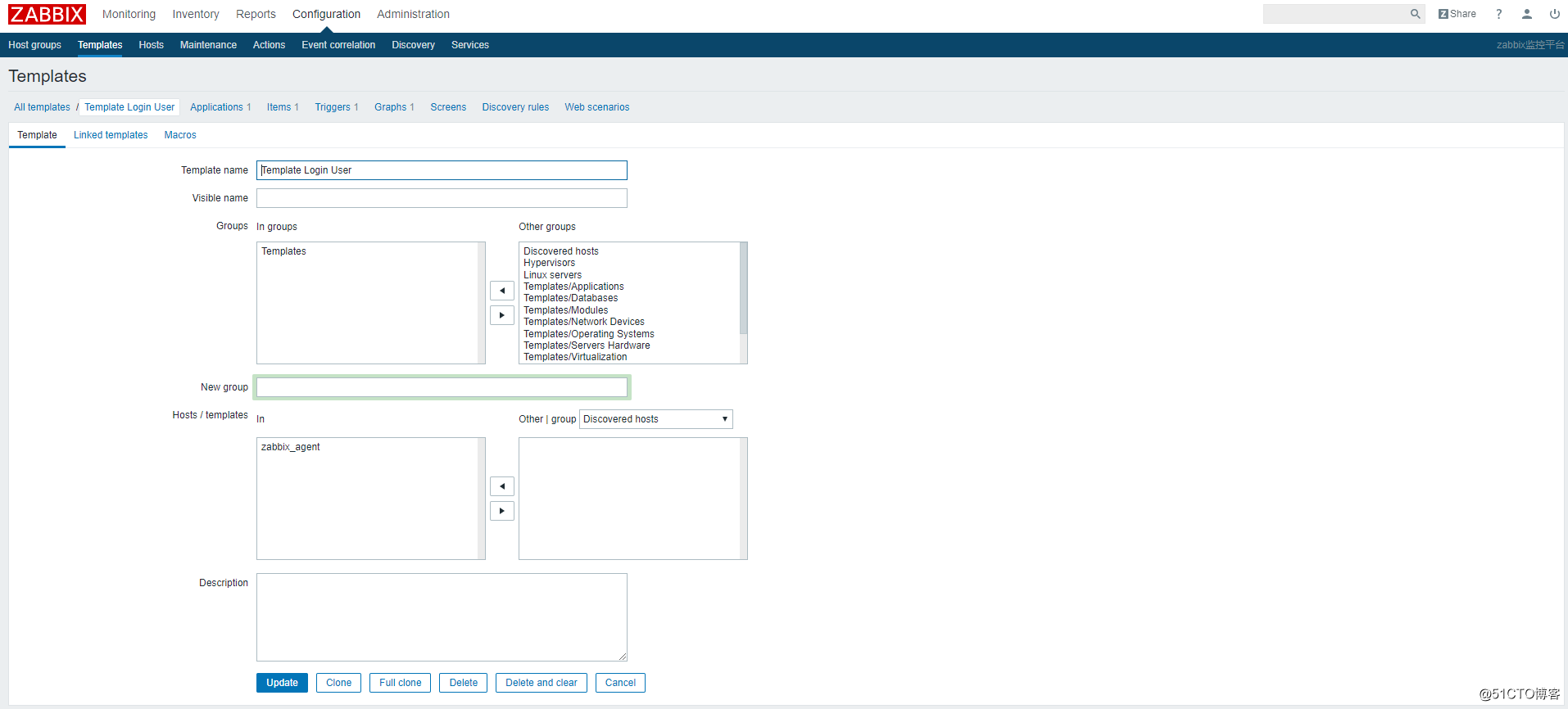Click the Delete button
Screen dimensions: 1568x709
point(463,683)
